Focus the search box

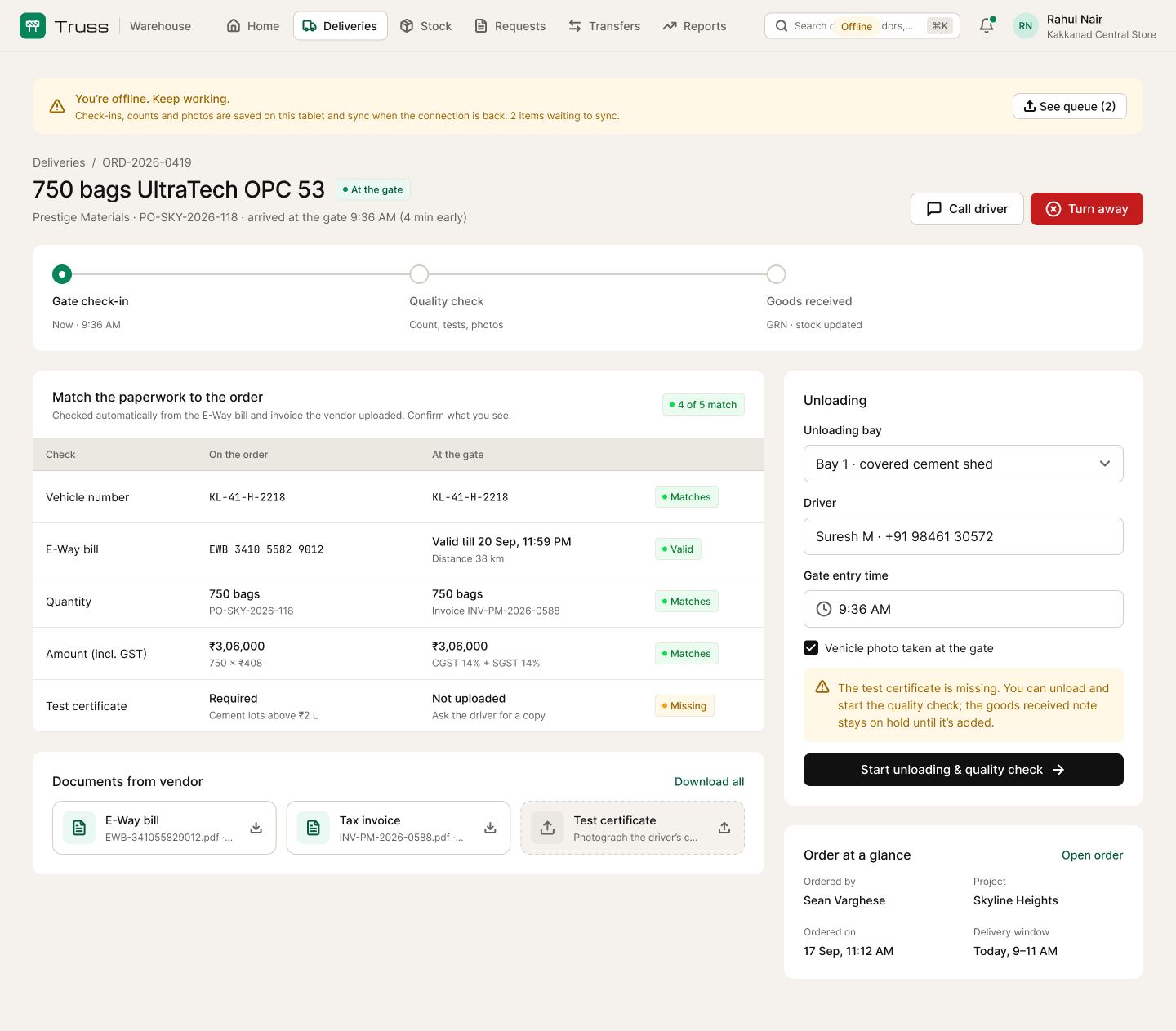pos(862,26)
